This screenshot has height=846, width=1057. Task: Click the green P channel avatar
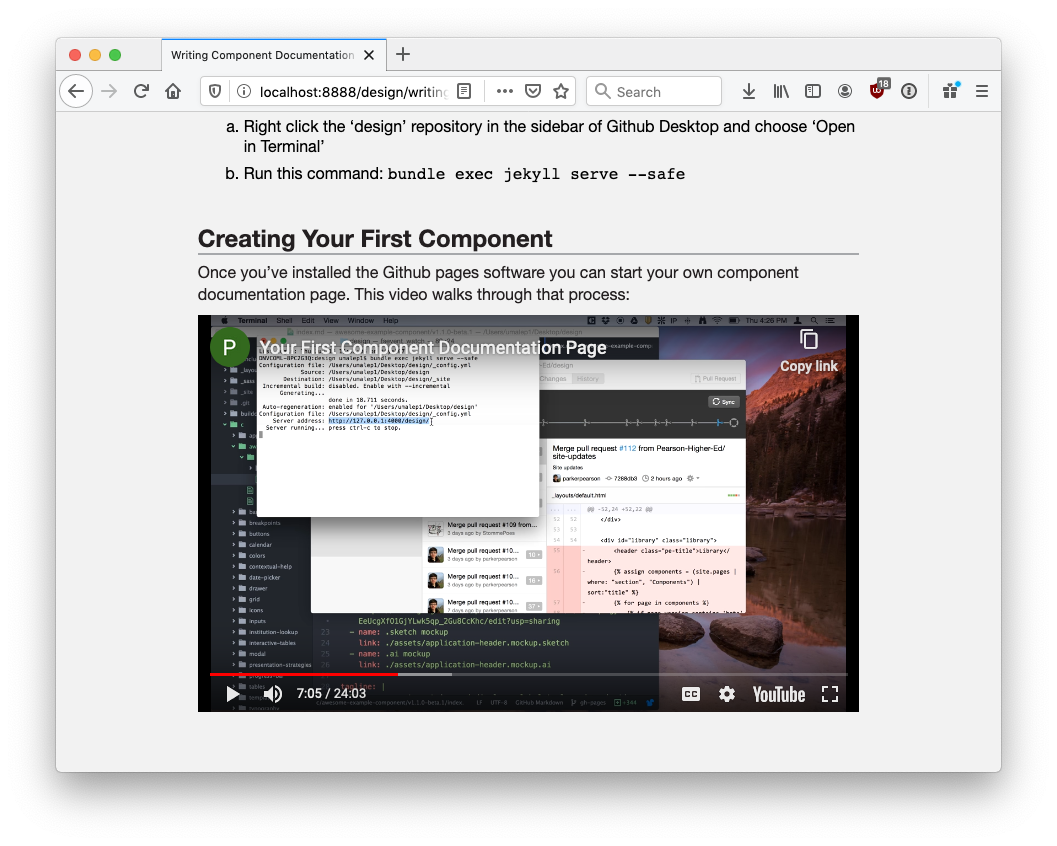230,347
